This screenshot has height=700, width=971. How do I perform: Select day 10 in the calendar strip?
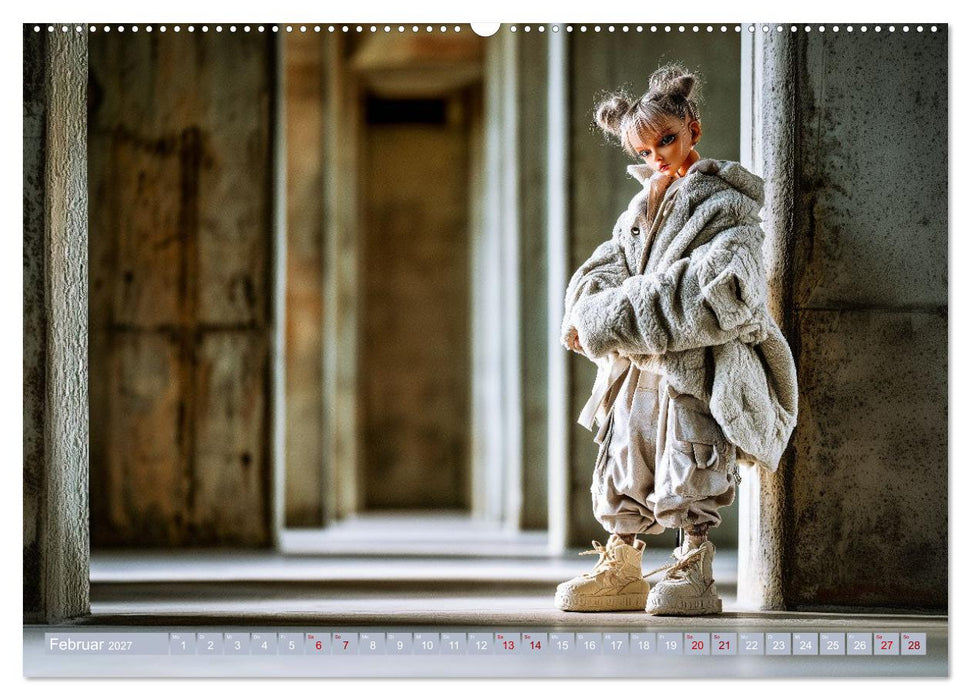(x=427, y=644)
